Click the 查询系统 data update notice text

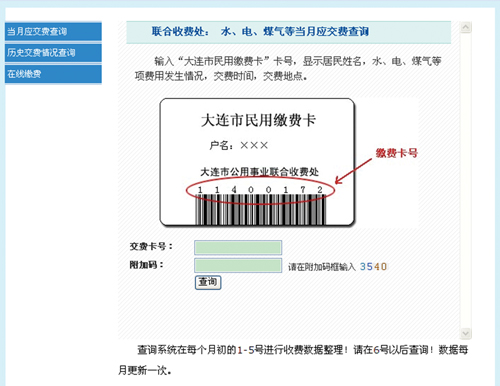[293, 360]
